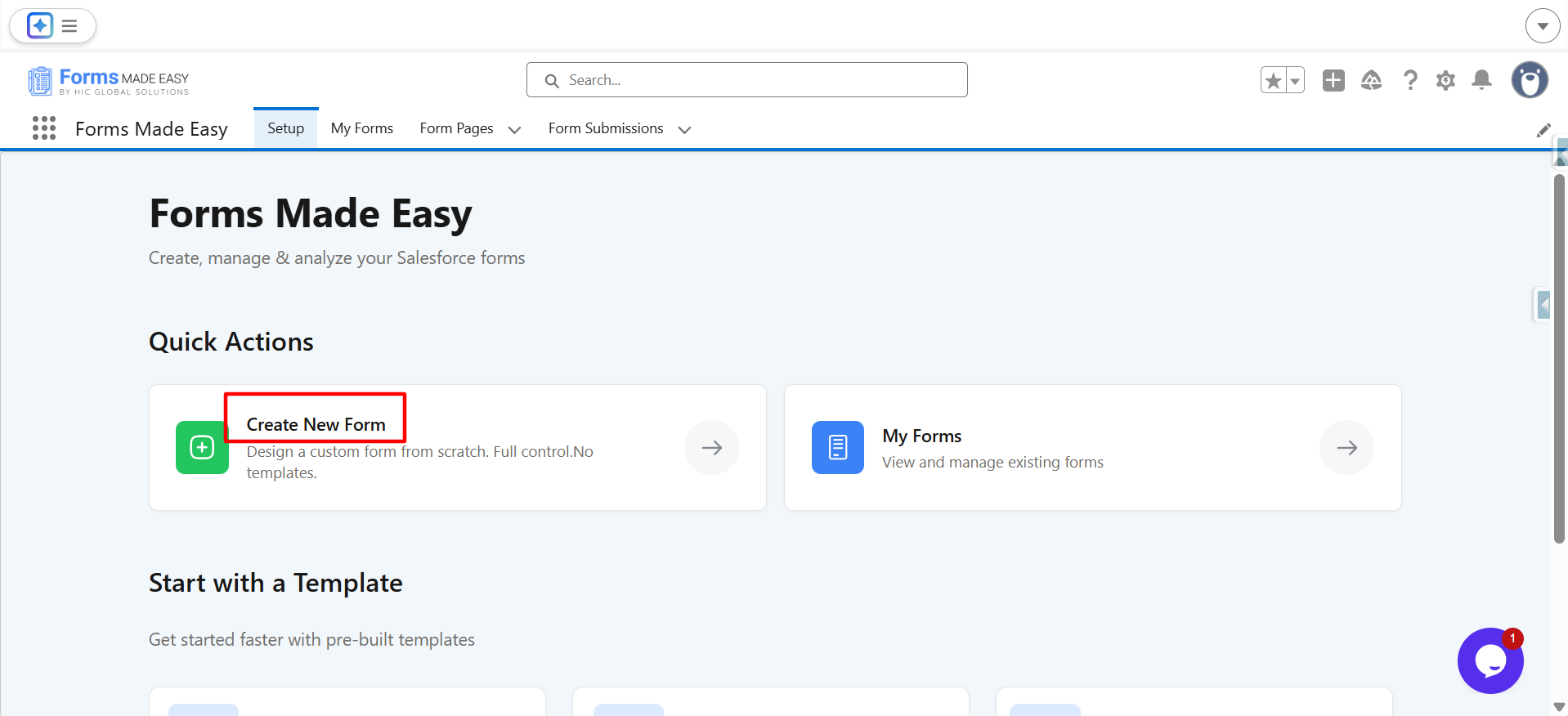Click the Help question mark icon
The image size is (1568, 716).
point(1410,80)
